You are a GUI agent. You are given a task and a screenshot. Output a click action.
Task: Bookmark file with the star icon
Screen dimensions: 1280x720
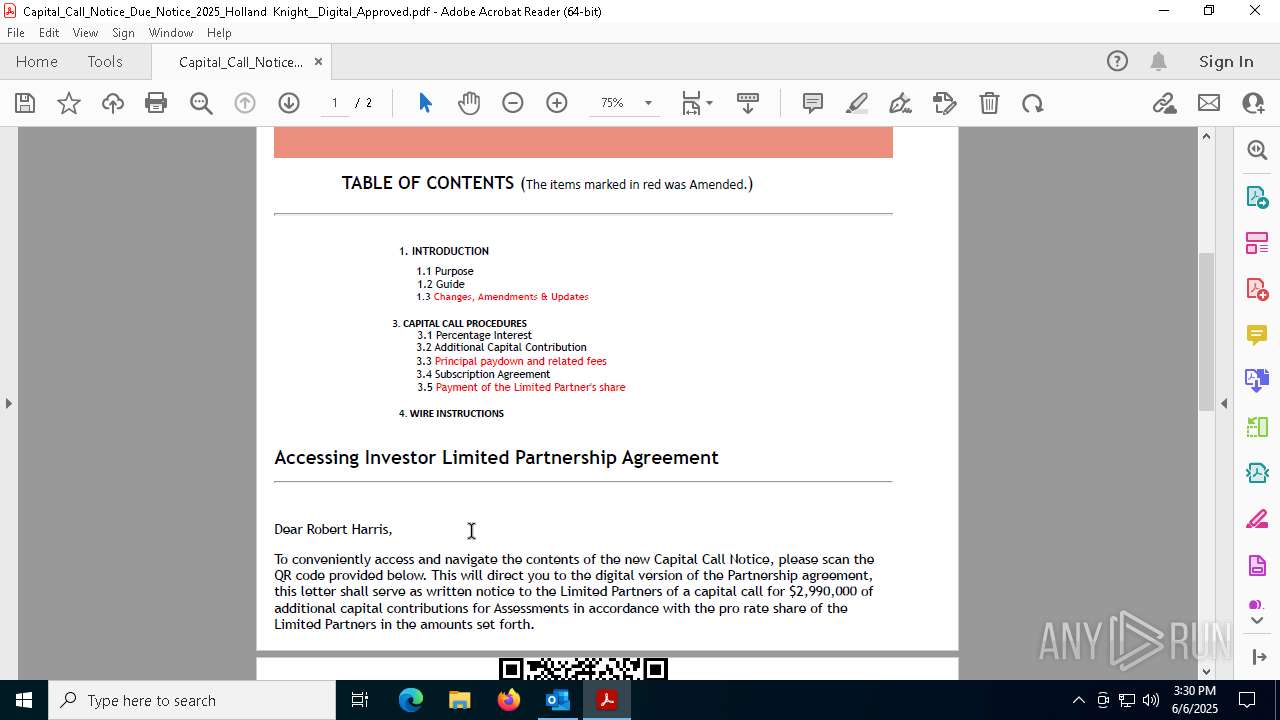pos(69,103)
